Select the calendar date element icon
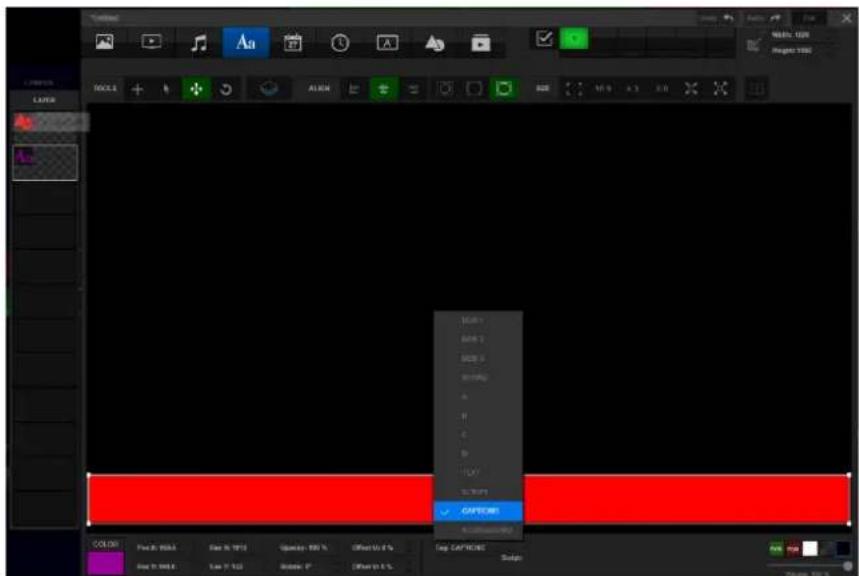Viewport: 859px width, 576px height. tap(293, 42)
